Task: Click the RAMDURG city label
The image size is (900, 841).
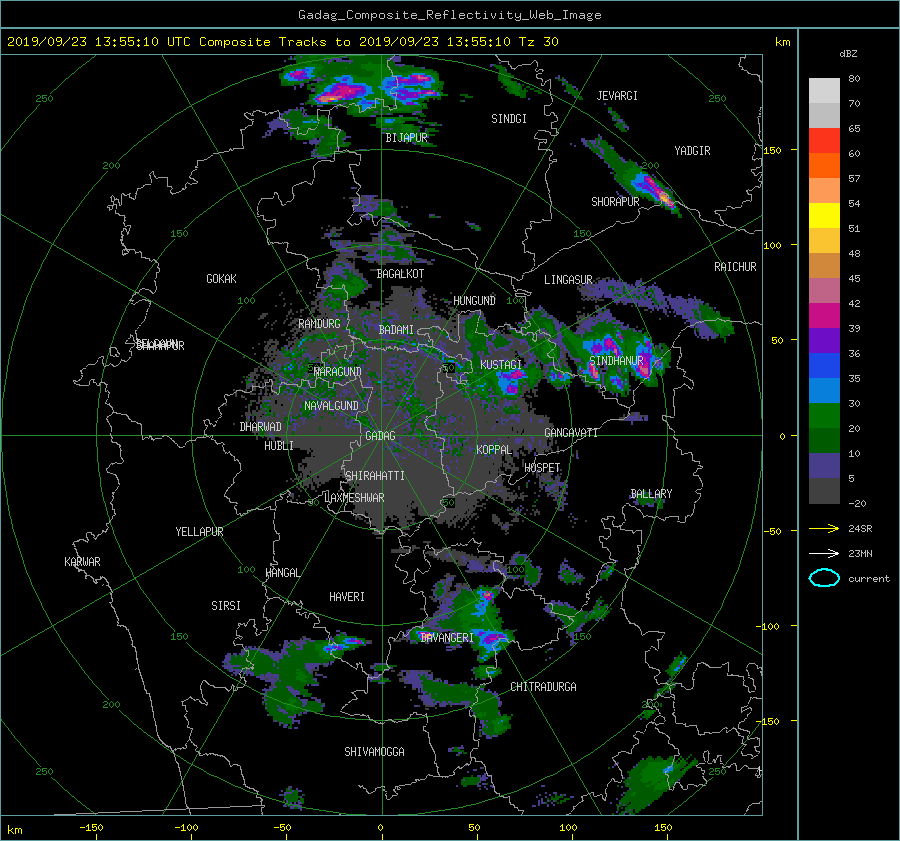Action: [319, 324]
